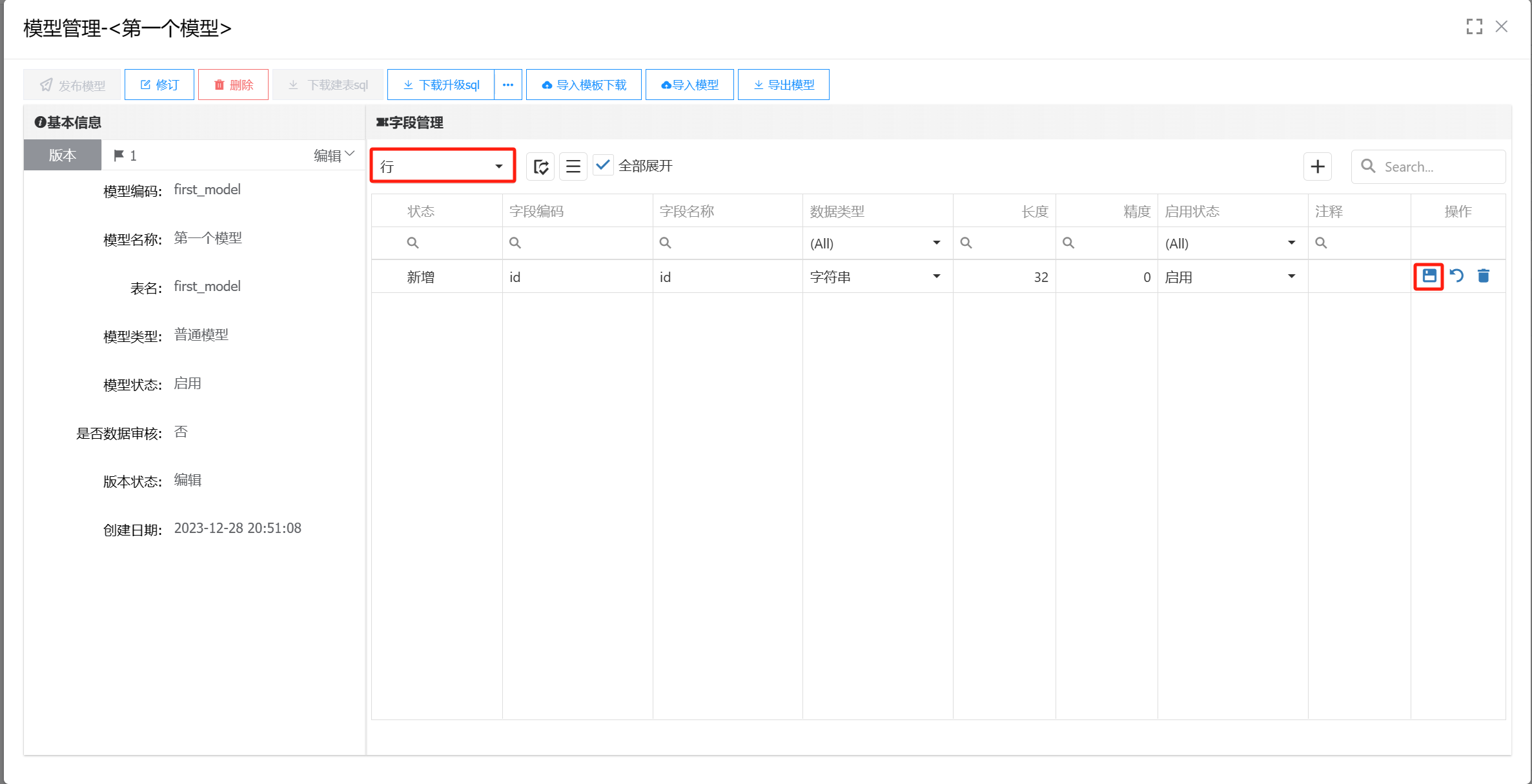Click the 字段编码 column header
This screenshot has height=784, width=1532.
click(x=536, y=211)
